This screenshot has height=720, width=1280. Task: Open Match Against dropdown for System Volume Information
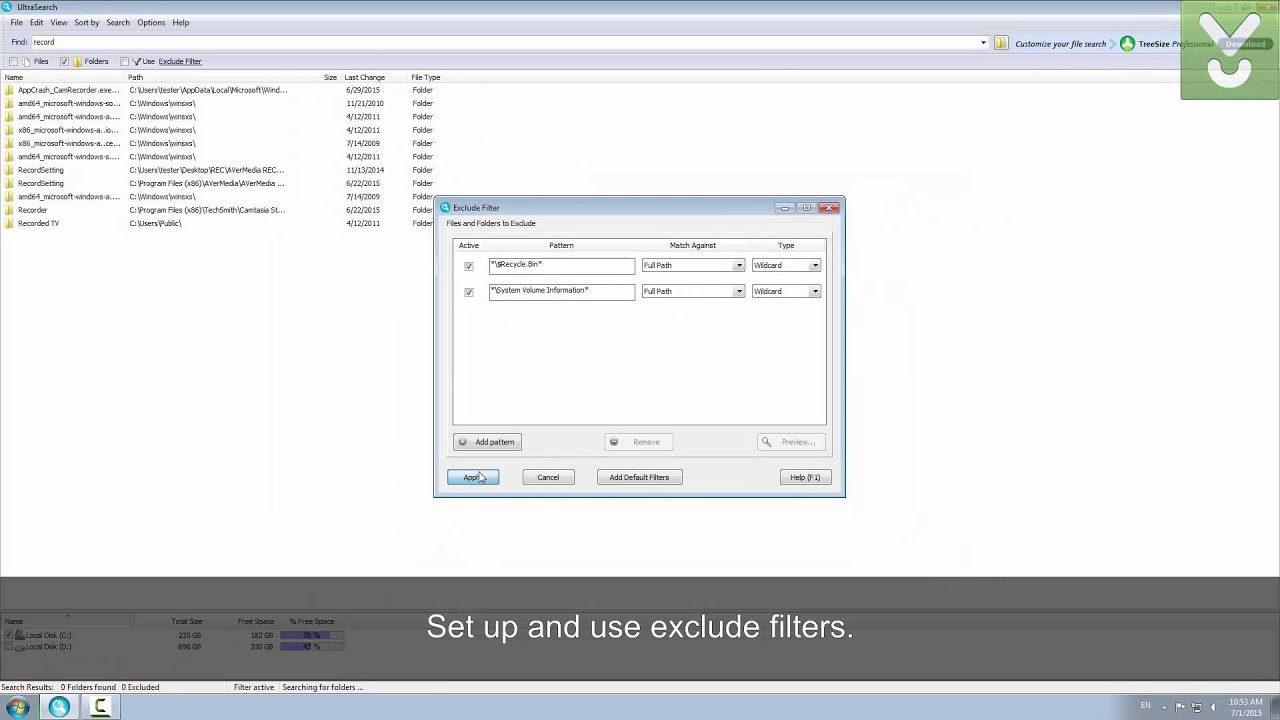point(739,292)
